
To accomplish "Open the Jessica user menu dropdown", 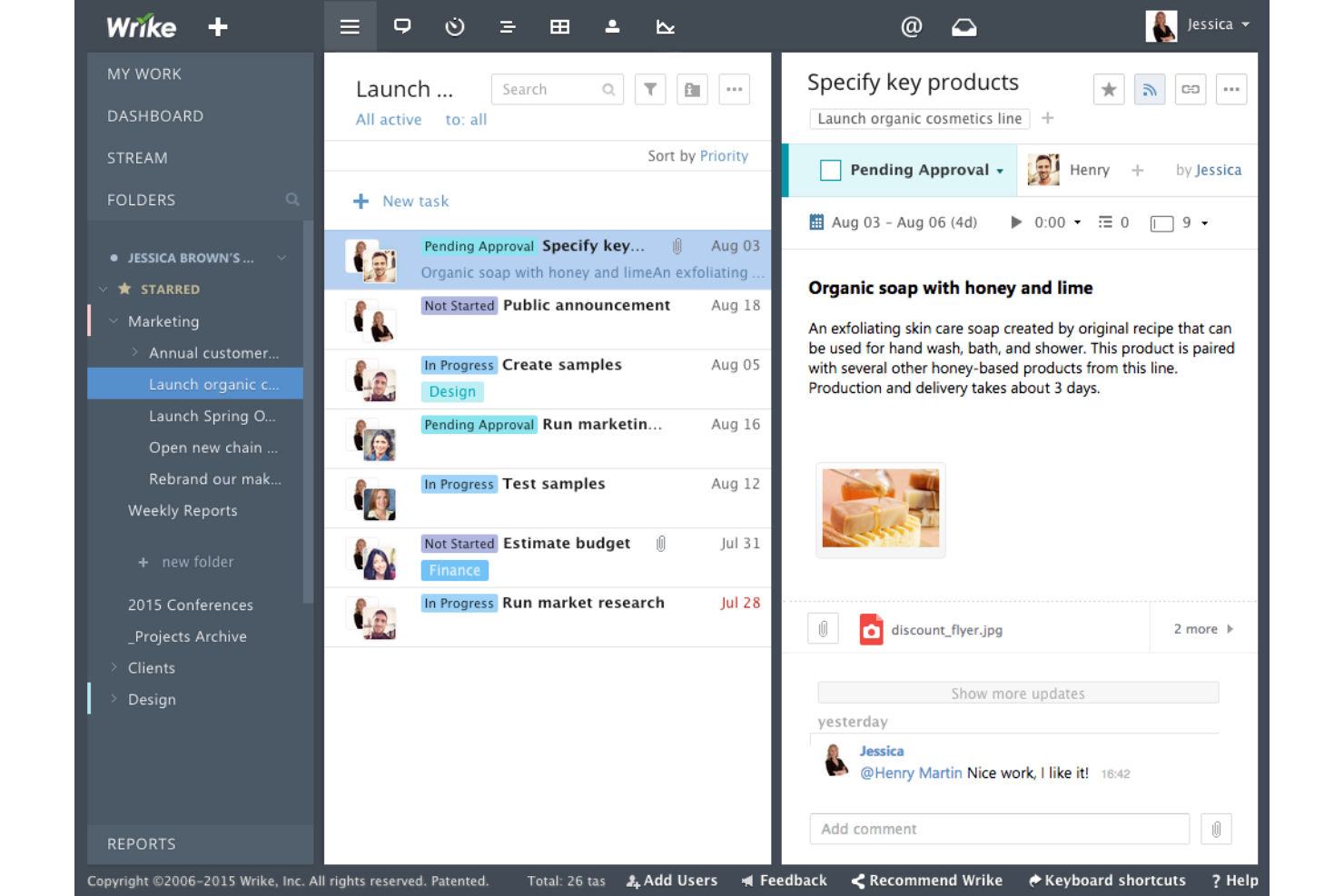I will (1246, 25).
